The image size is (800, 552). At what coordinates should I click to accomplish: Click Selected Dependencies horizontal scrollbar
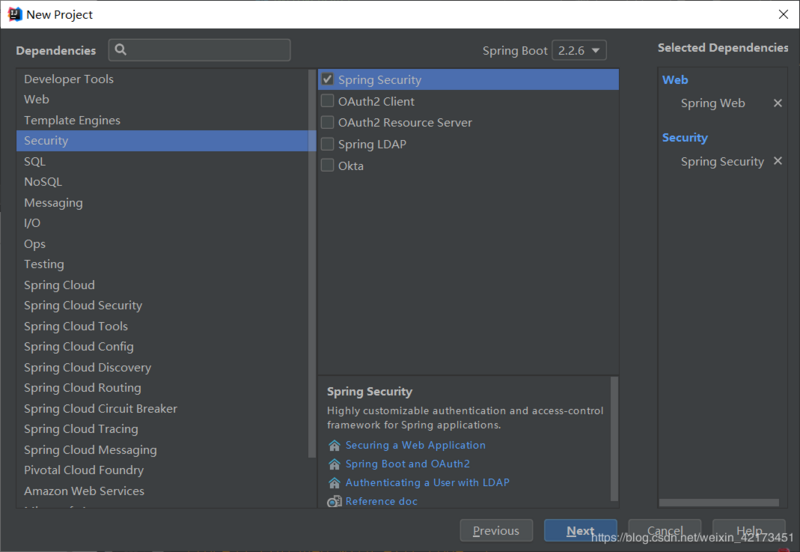719,503
